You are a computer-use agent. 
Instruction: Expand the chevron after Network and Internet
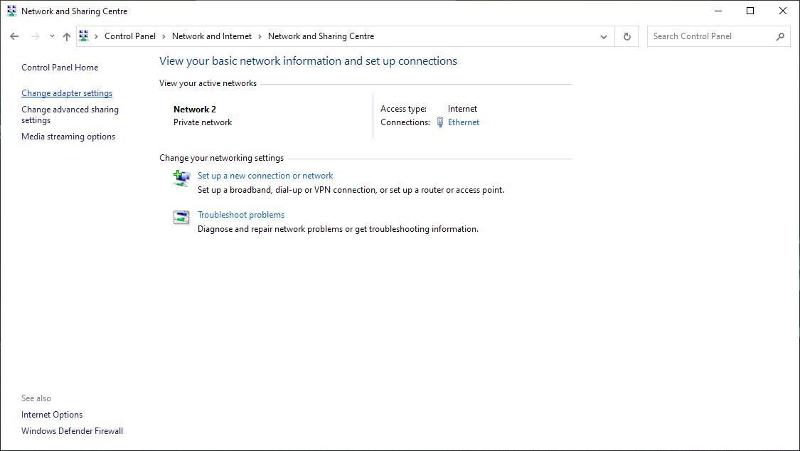tap(260, 36)
